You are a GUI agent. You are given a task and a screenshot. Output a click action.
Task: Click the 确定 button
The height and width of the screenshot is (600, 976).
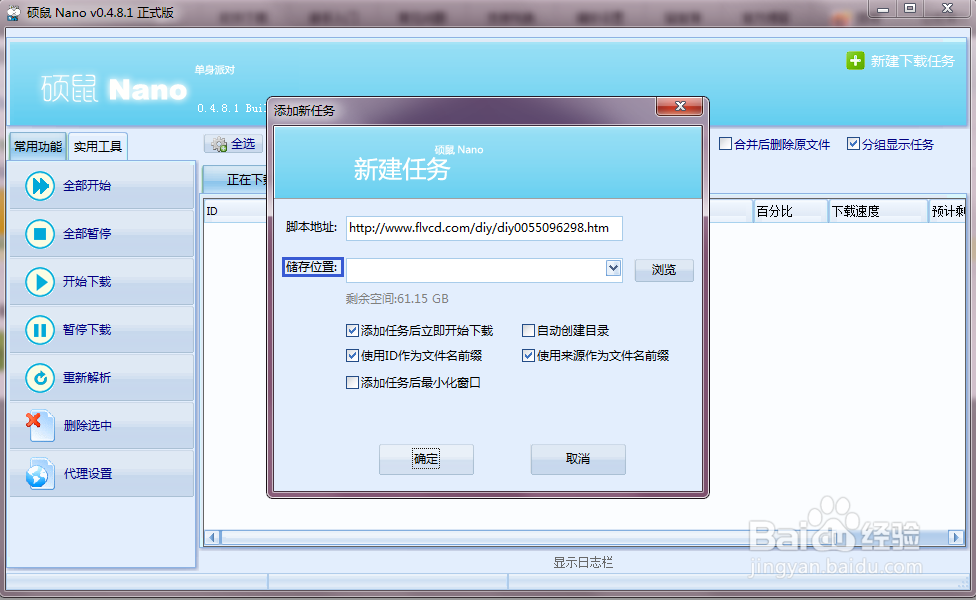[426, 459]
